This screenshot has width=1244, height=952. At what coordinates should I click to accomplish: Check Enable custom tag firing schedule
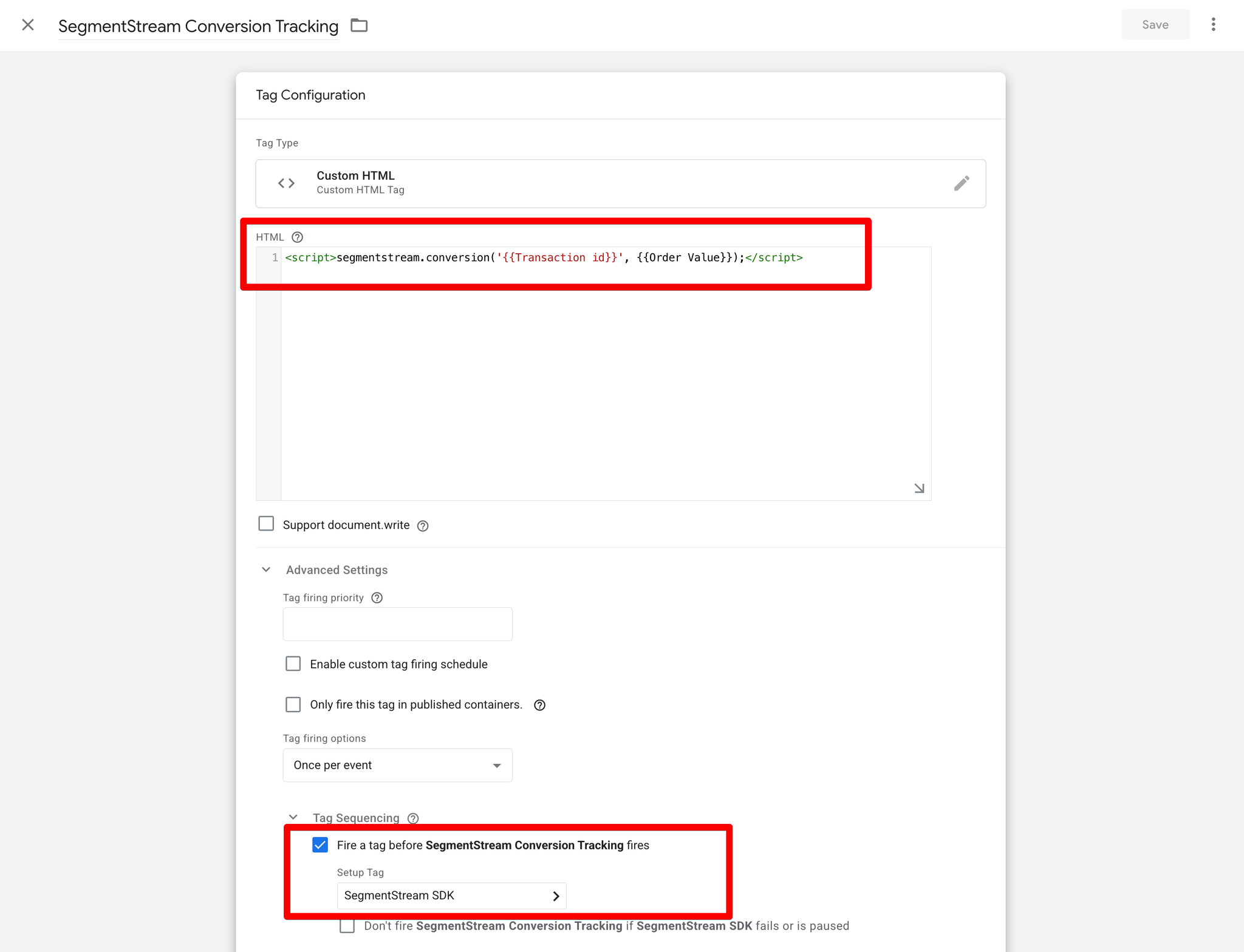click(x=293, y=664)
